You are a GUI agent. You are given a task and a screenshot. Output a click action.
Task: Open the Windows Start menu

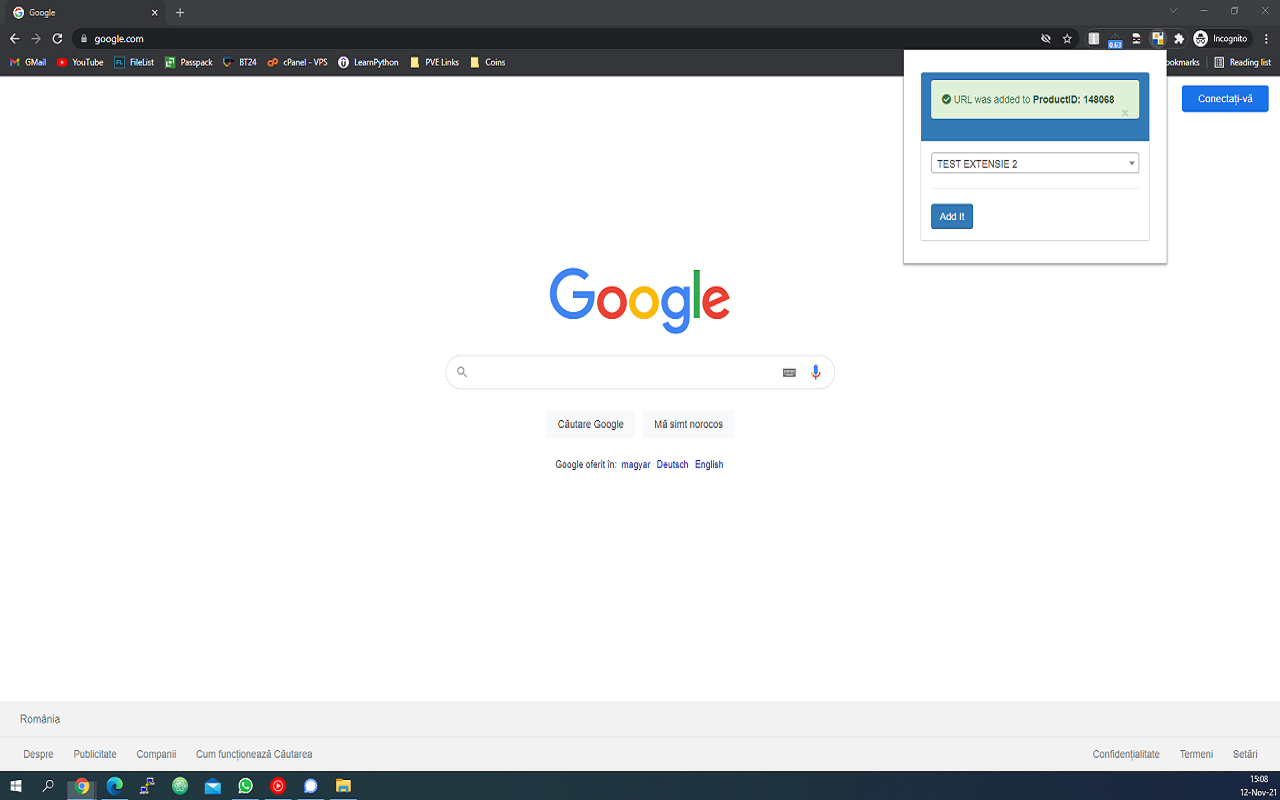click(x=16, y=786)
